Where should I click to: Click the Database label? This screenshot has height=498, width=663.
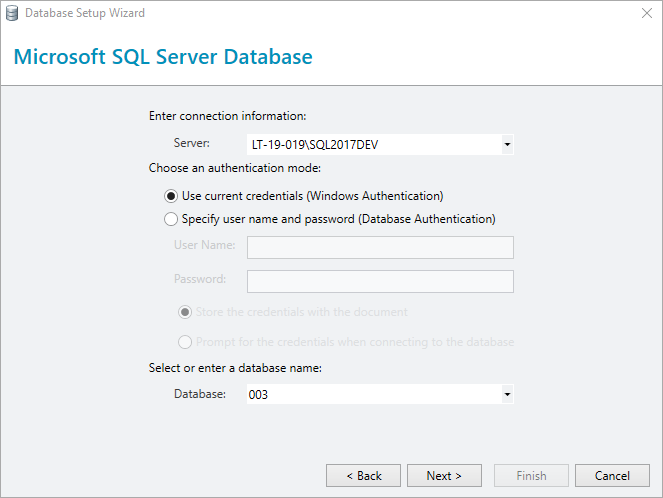(x=200, y=394)
